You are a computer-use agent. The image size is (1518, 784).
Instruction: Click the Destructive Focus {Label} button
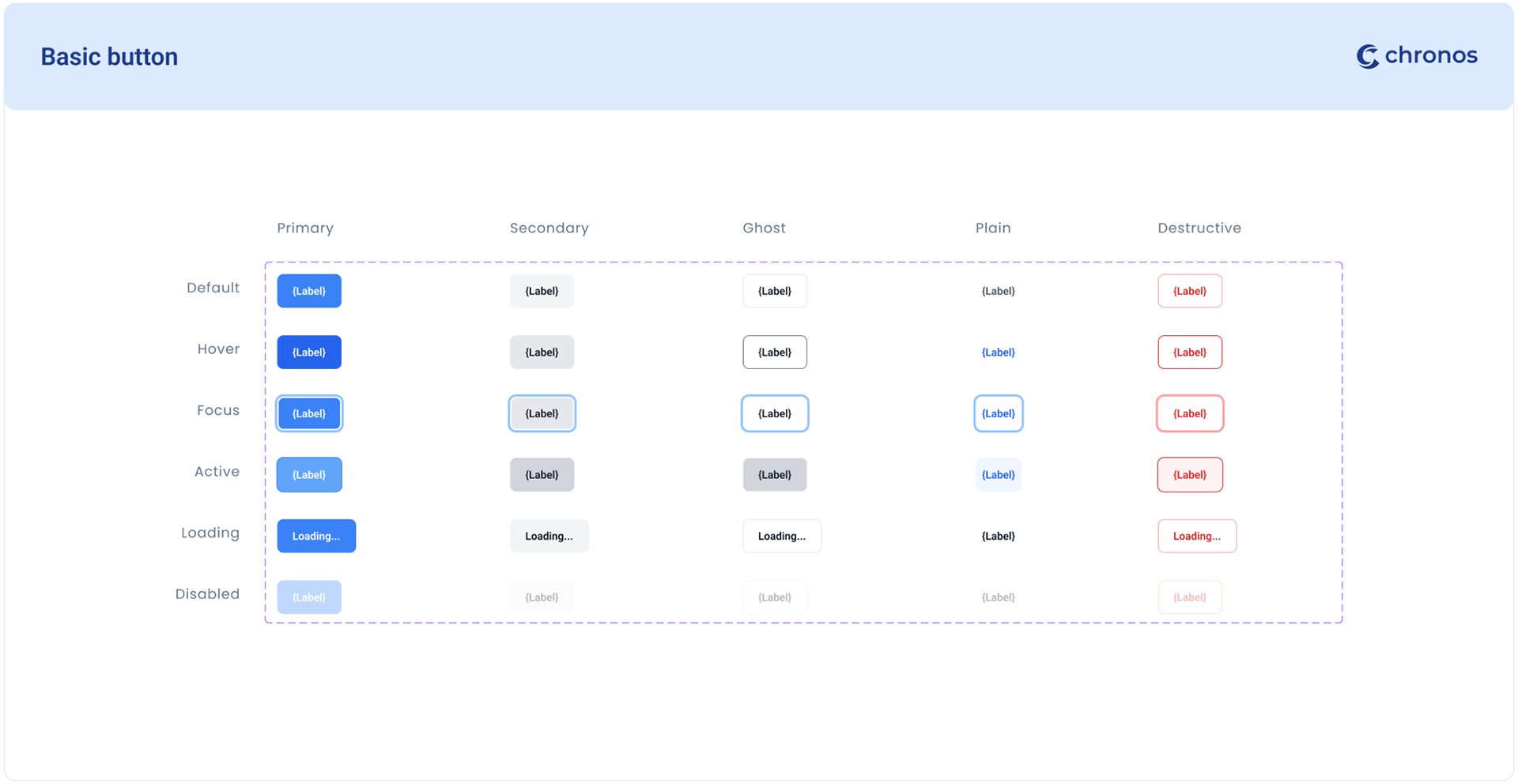[1190, 413]
